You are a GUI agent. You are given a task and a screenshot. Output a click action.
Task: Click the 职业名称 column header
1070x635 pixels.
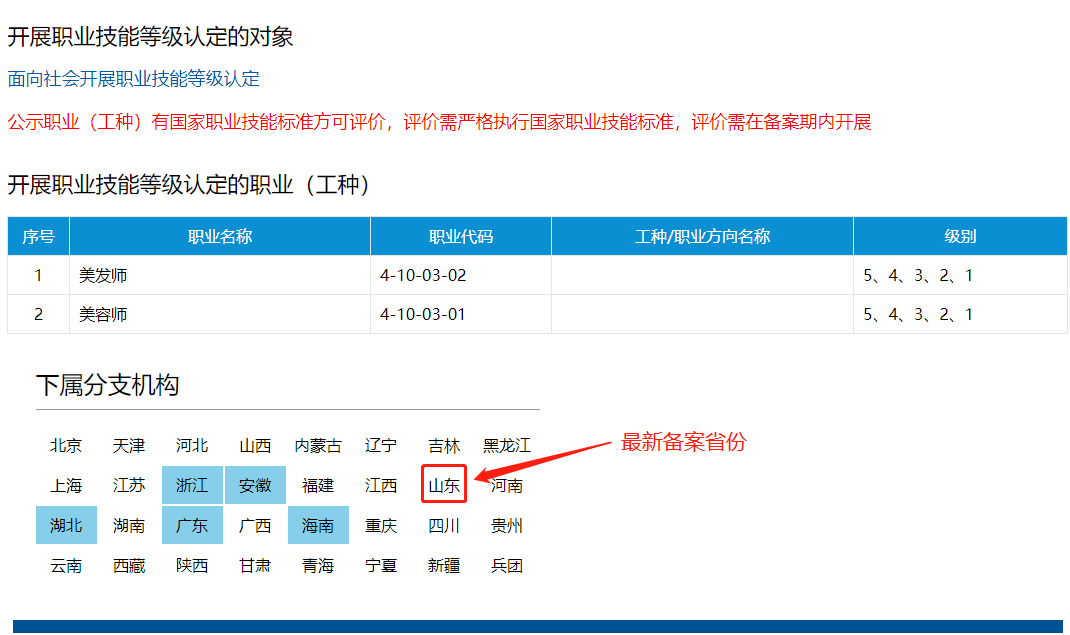[x=220, y=237]
